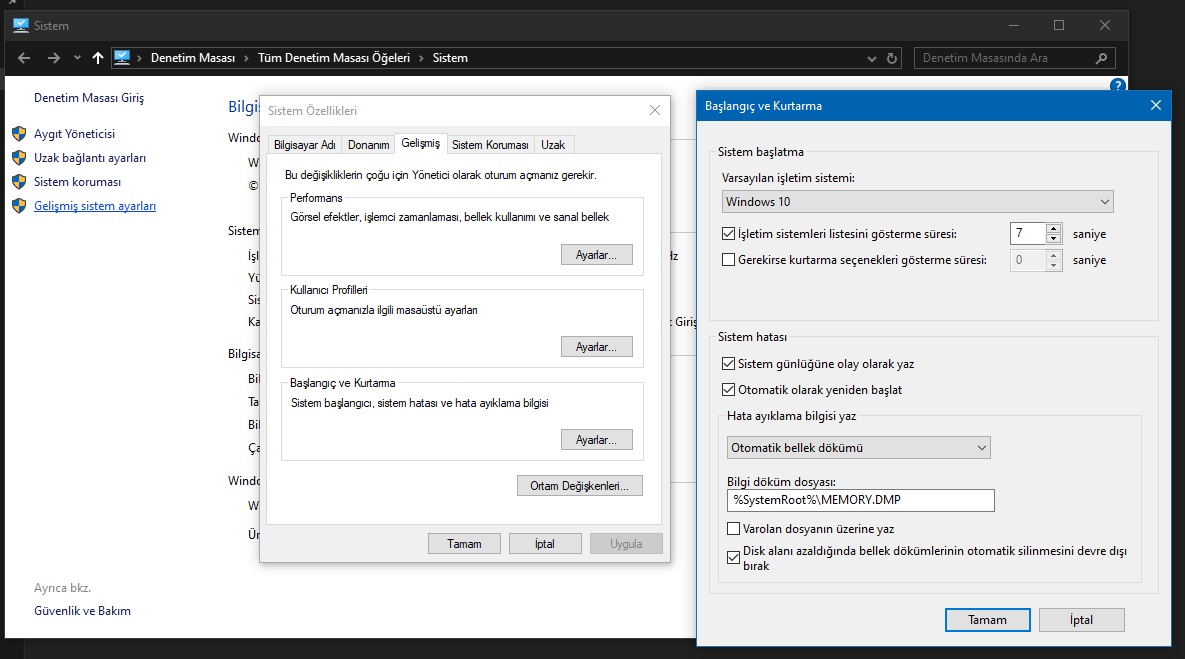The image size is (1185, 659).
Task: Click shield icon beside Sistem koruması
Action: click(x=20, y=182)
